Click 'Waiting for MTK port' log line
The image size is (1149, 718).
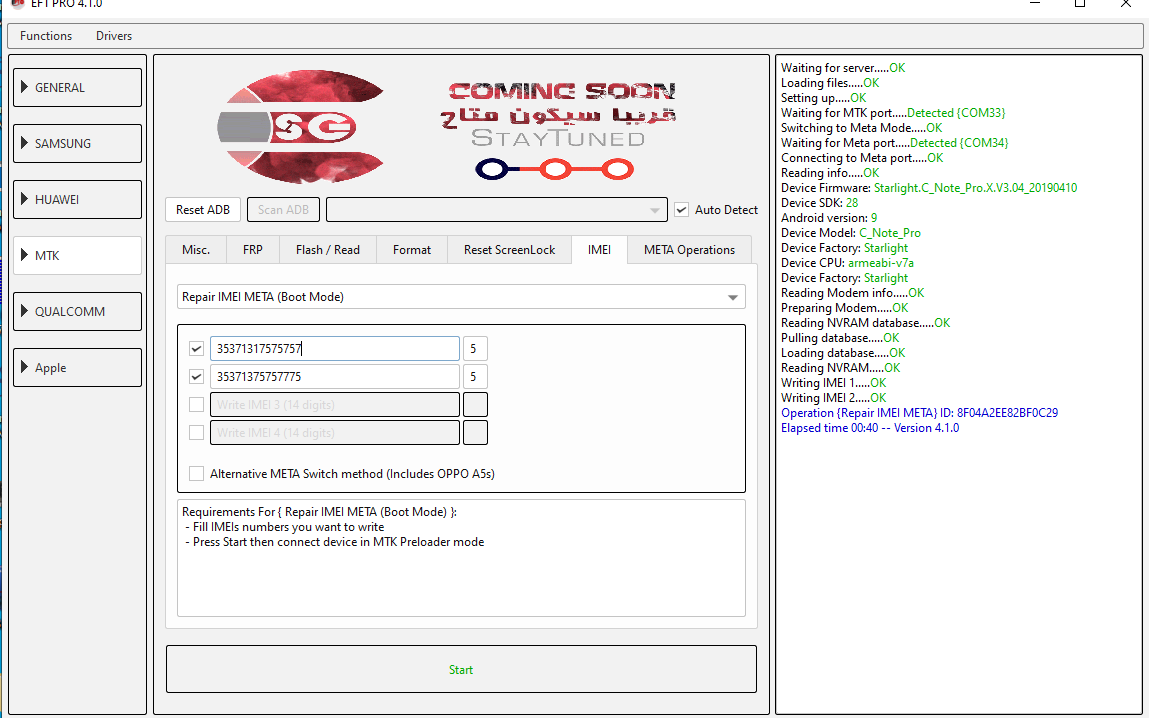(x=893, y=113)
